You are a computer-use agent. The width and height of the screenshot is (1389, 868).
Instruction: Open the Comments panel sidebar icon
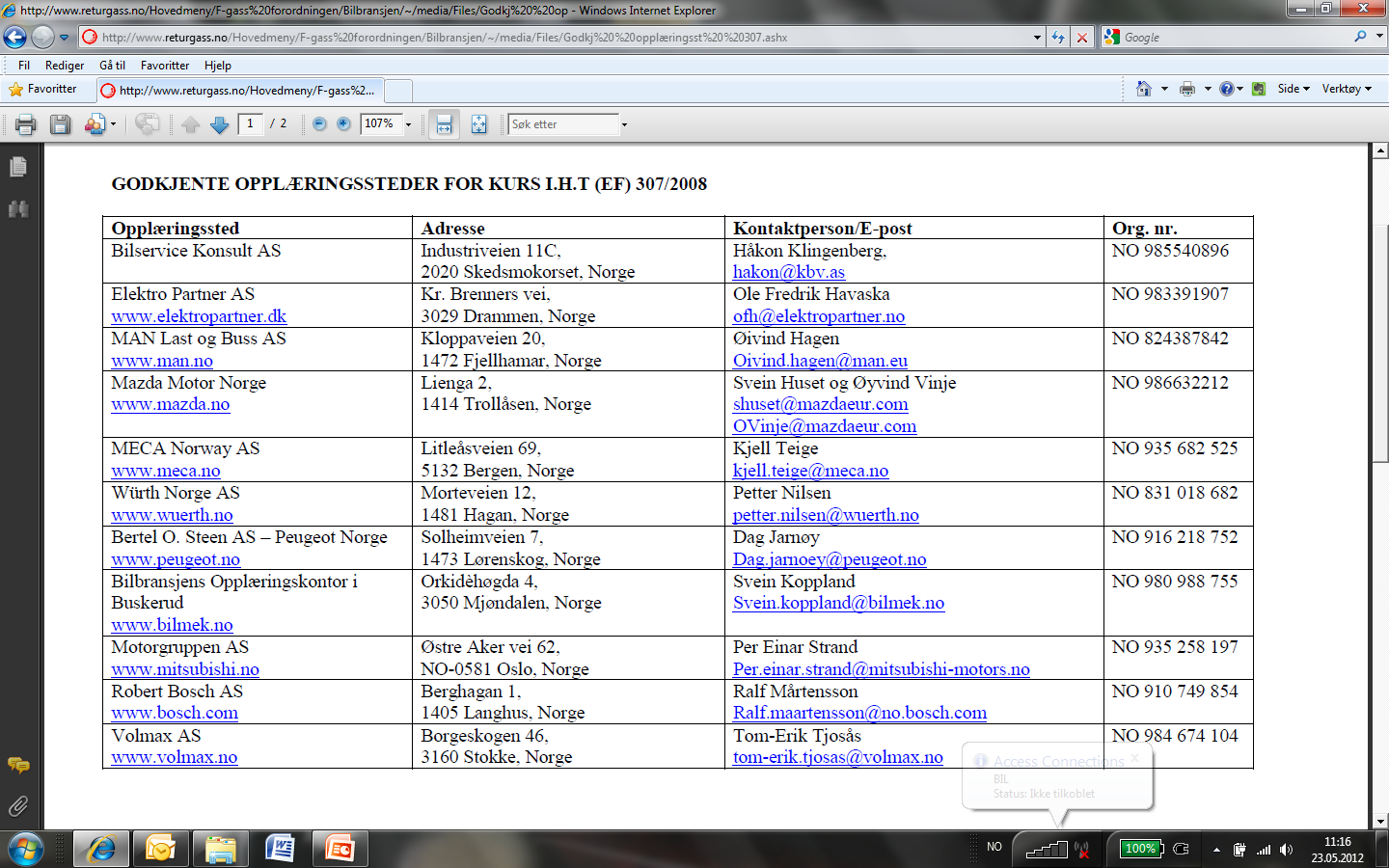tap(17, 766)
